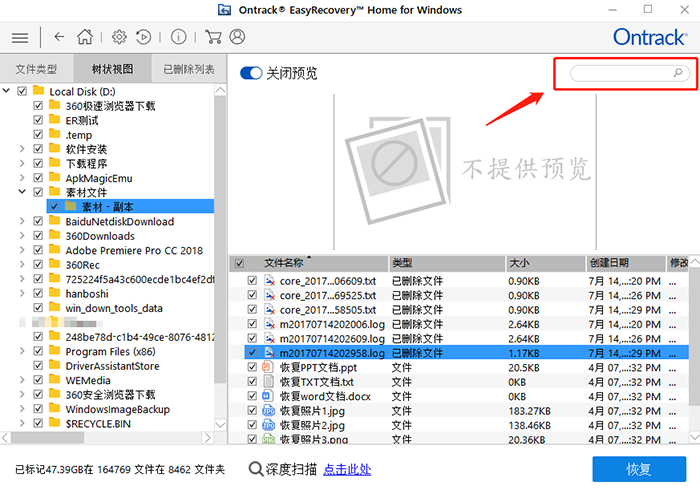
Task: Select the WindowsImageBackup folder name
Action: pyautogui.click(x=117, y=409)
